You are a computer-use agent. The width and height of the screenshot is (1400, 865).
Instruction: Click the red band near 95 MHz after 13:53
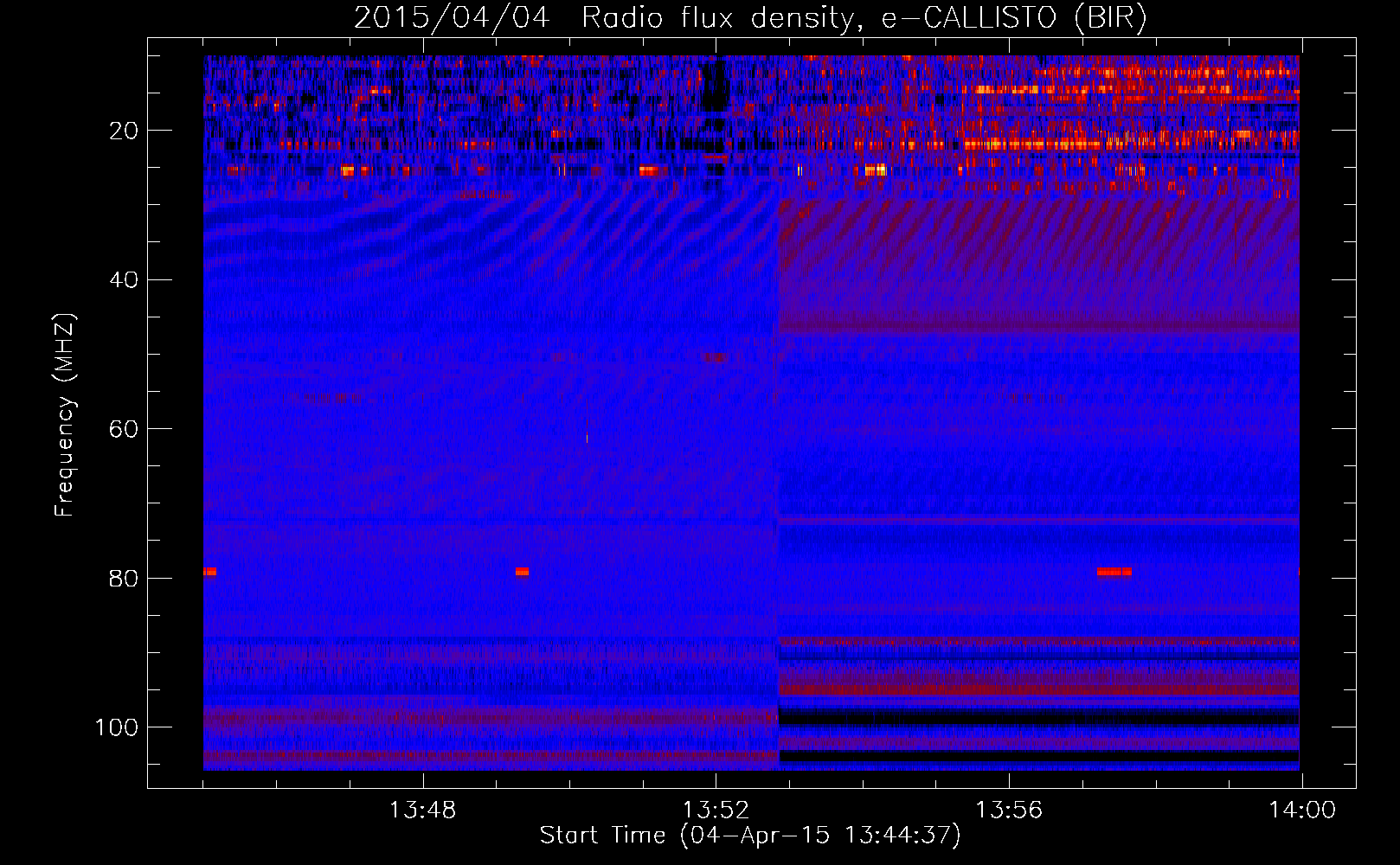point(1038,689)
